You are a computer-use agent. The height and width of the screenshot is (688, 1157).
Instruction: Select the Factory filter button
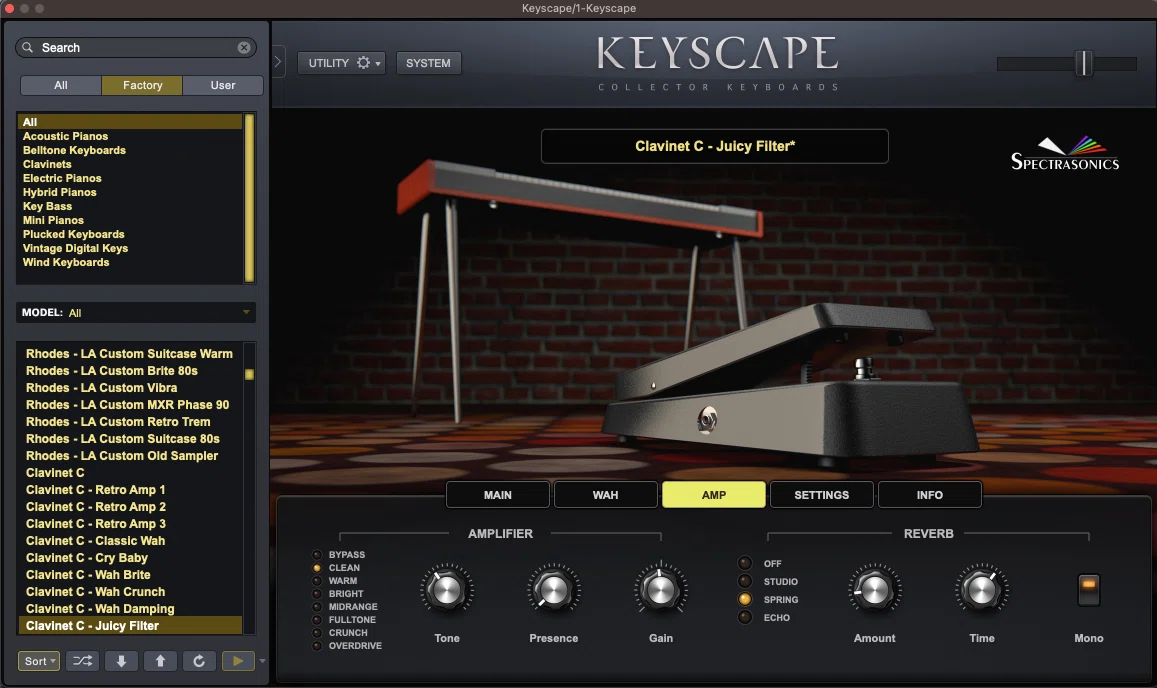142,85
